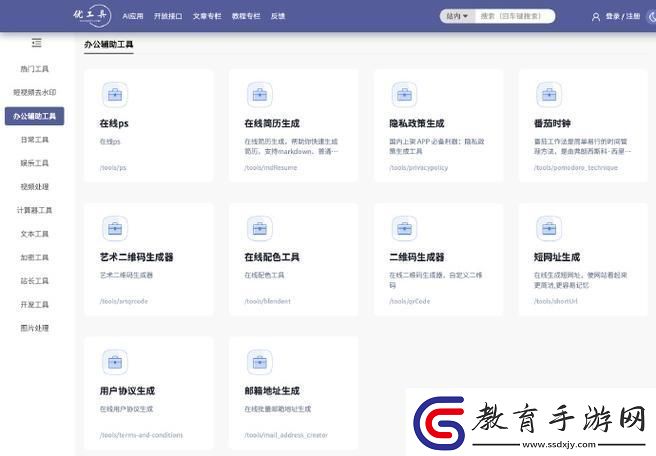
Task: Open the 在线配色工具 tool title
Action: click(272, 257)
